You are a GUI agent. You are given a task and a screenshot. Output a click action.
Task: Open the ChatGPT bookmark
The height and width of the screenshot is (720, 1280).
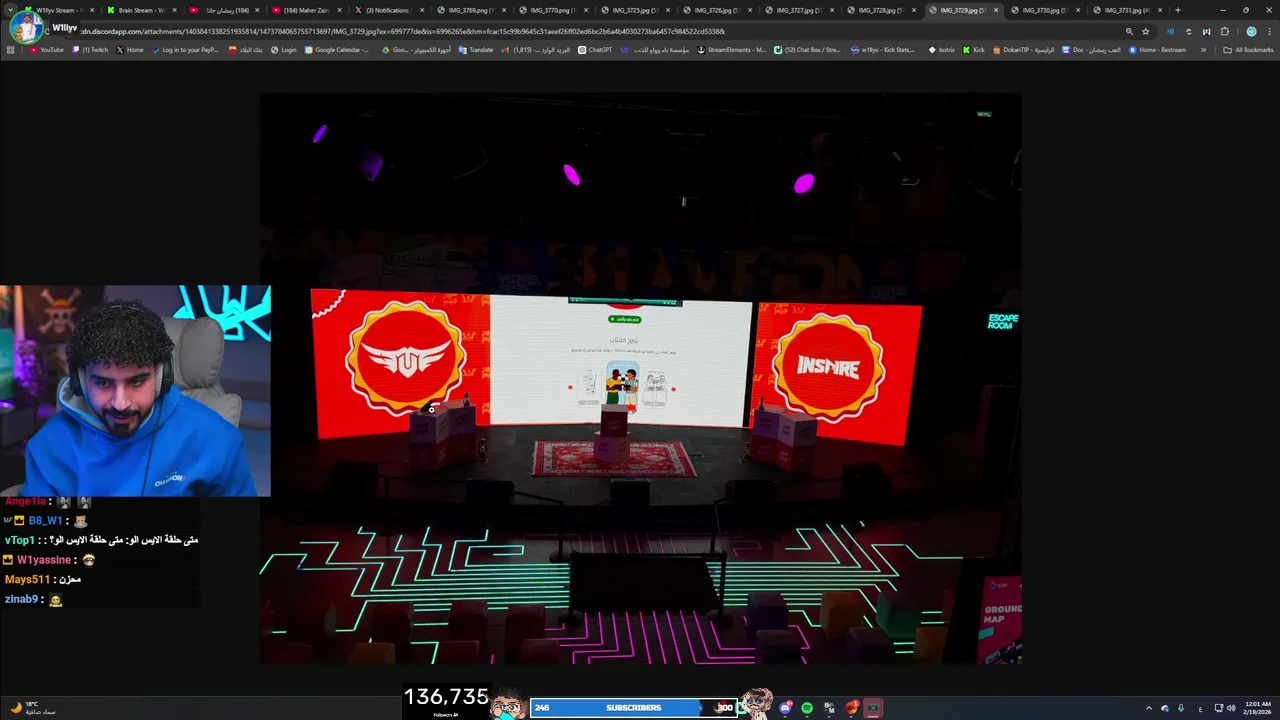click(595, 50)
